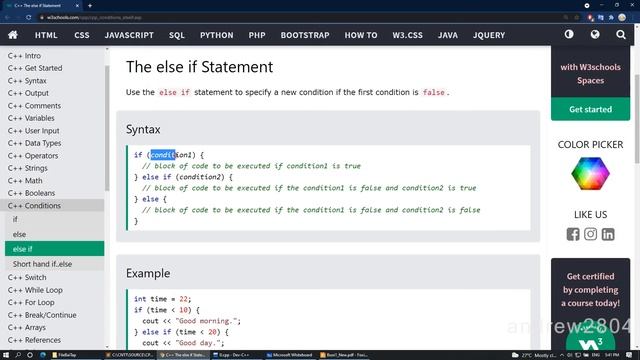Toggle dark mode contrast icon
Screen dimensions: 640x360
tap(569, 35)
